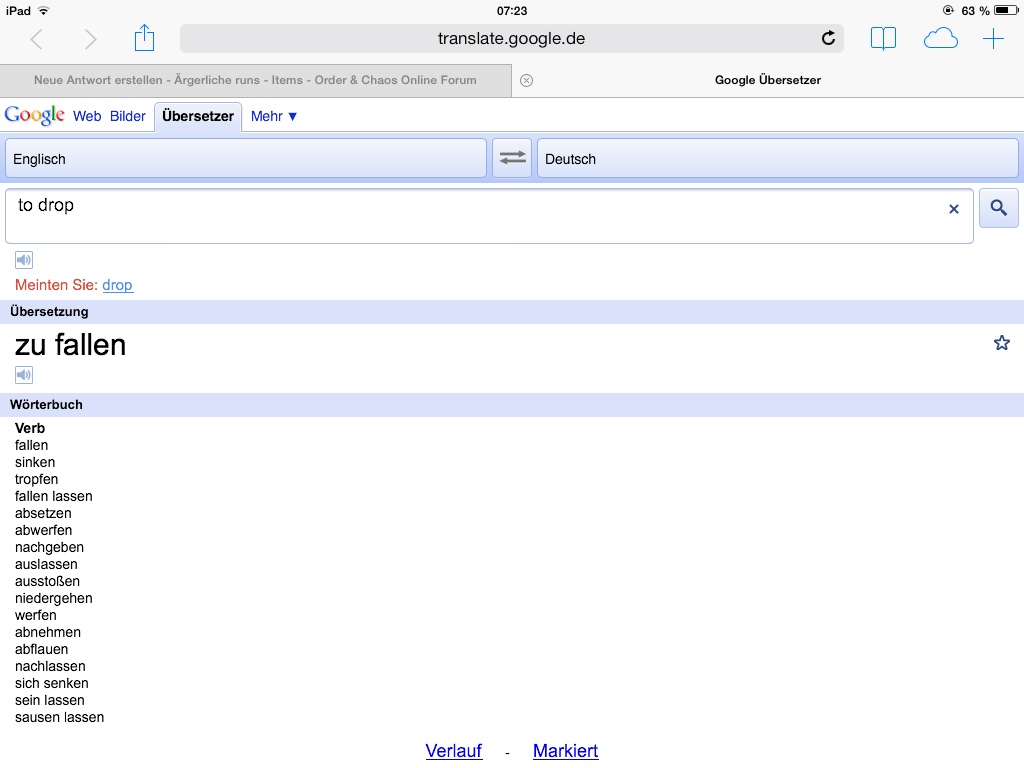
Task: Tap the rotation lock status icon
Action: tap(948, 10)
